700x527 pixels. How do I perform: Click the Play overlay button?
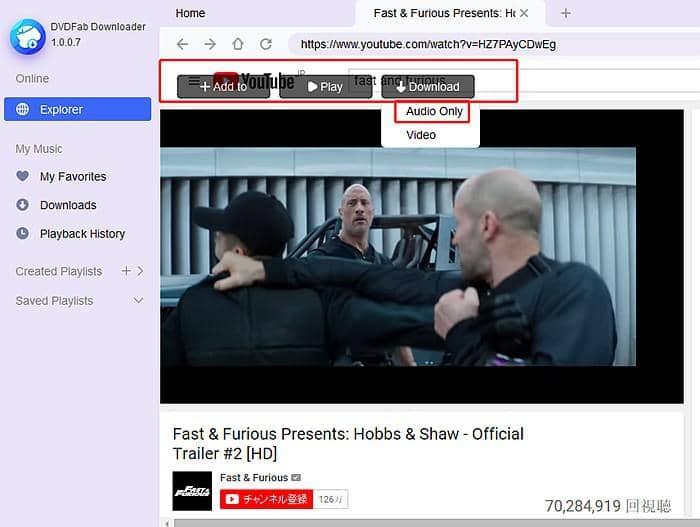click(x=325, y=87)
